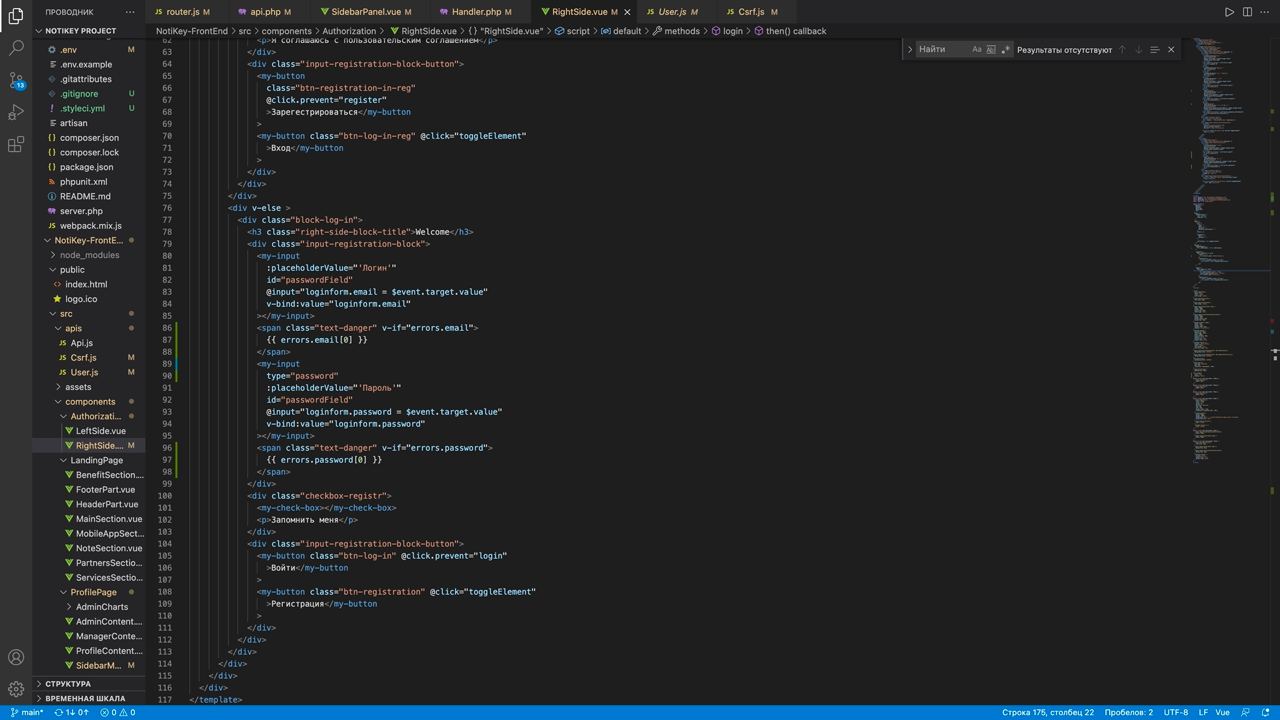The width and height of the screenshot is (1280, 720).
Task: Switch to the SidebarPanel.vue tab
Action: point(364,12)
